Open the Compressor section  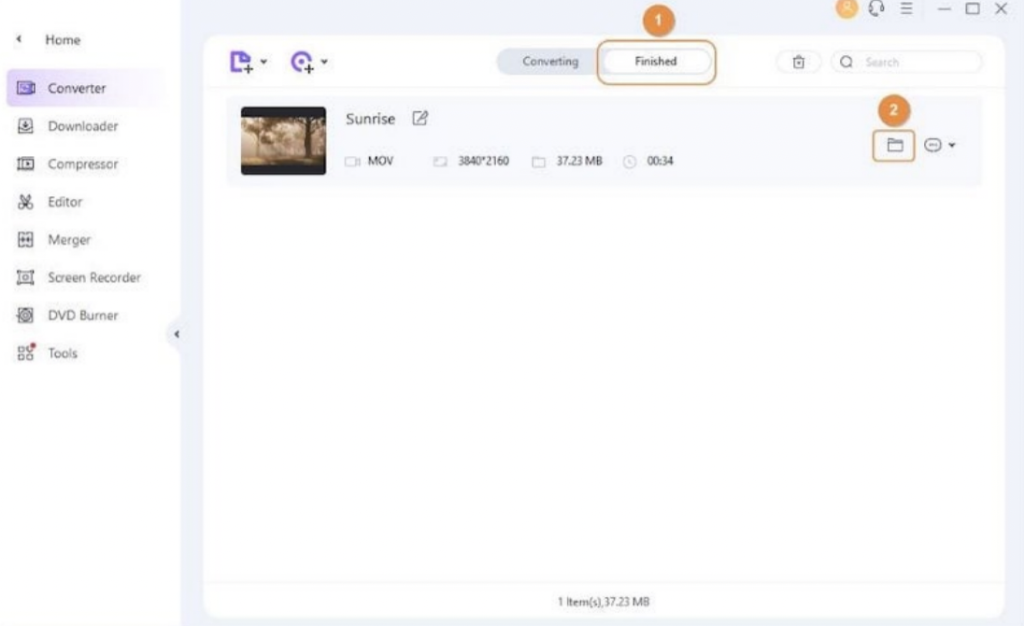(x=82, y=164)
